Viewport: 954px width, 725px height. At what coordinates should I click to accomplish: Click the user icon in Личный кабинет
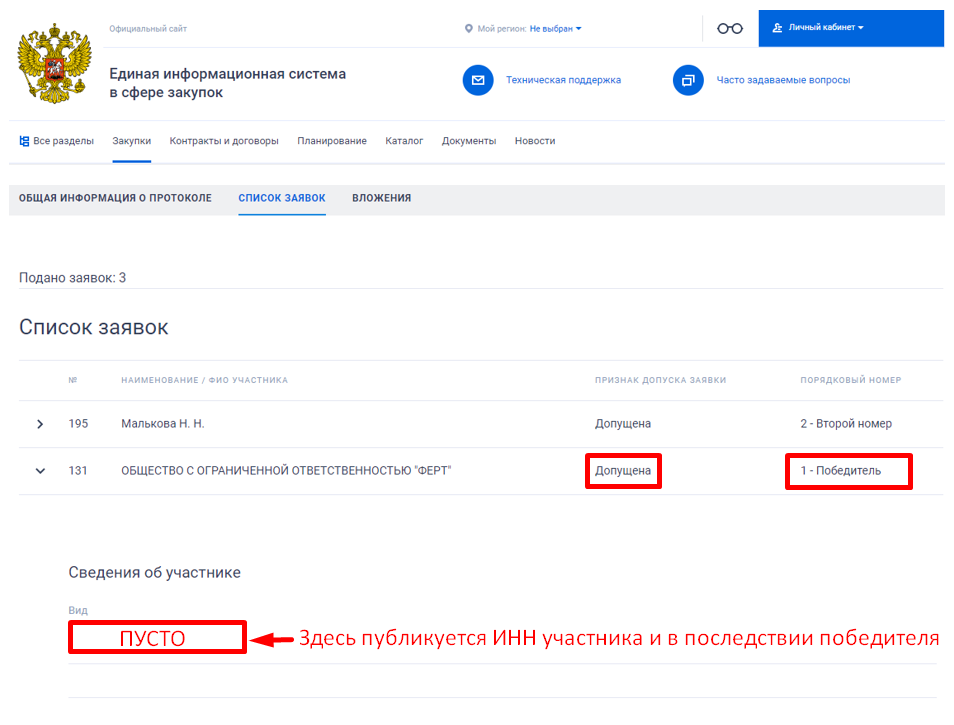pyautogui.click(x=777, y=27)
